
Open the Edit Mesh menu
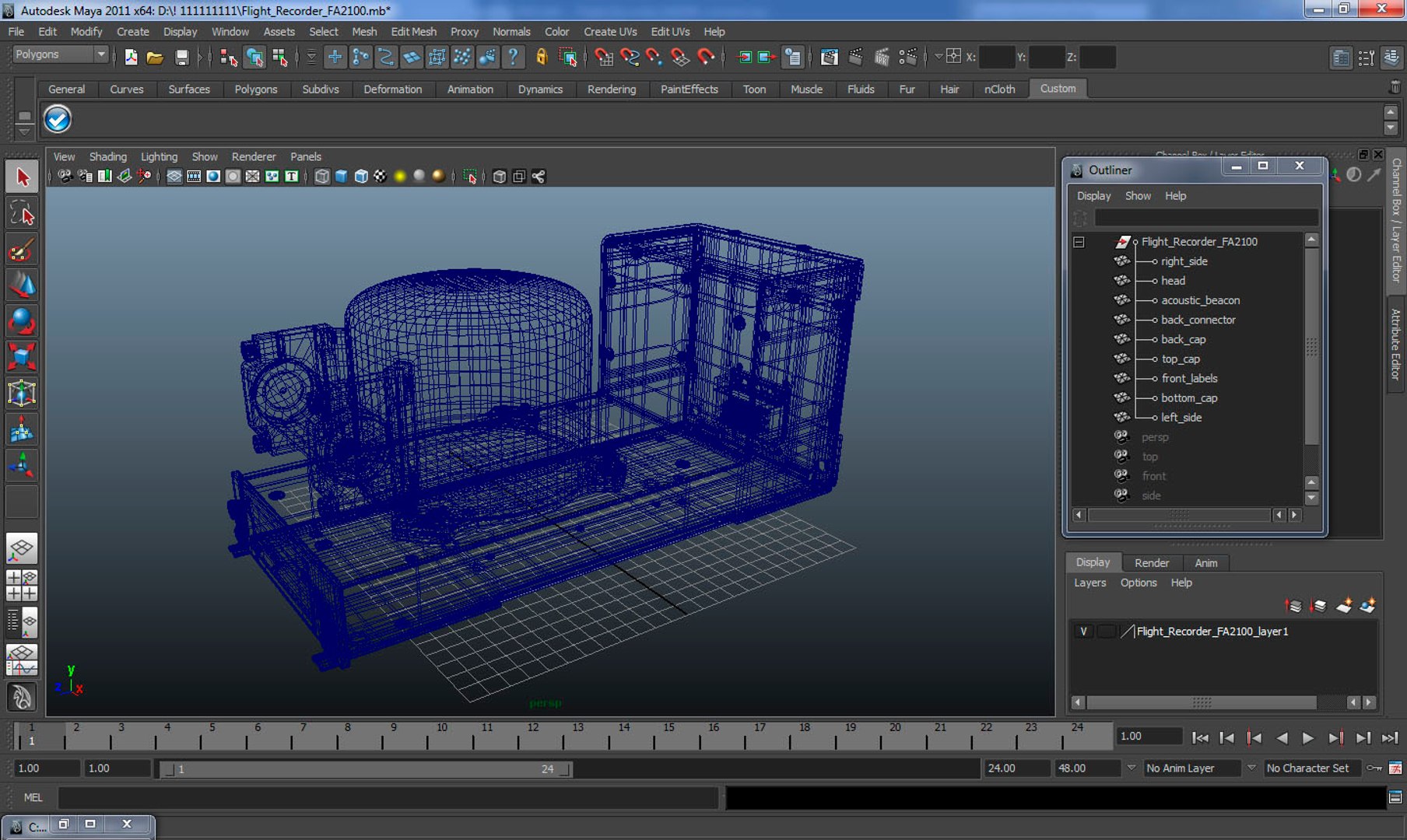[x=413, y=32]
